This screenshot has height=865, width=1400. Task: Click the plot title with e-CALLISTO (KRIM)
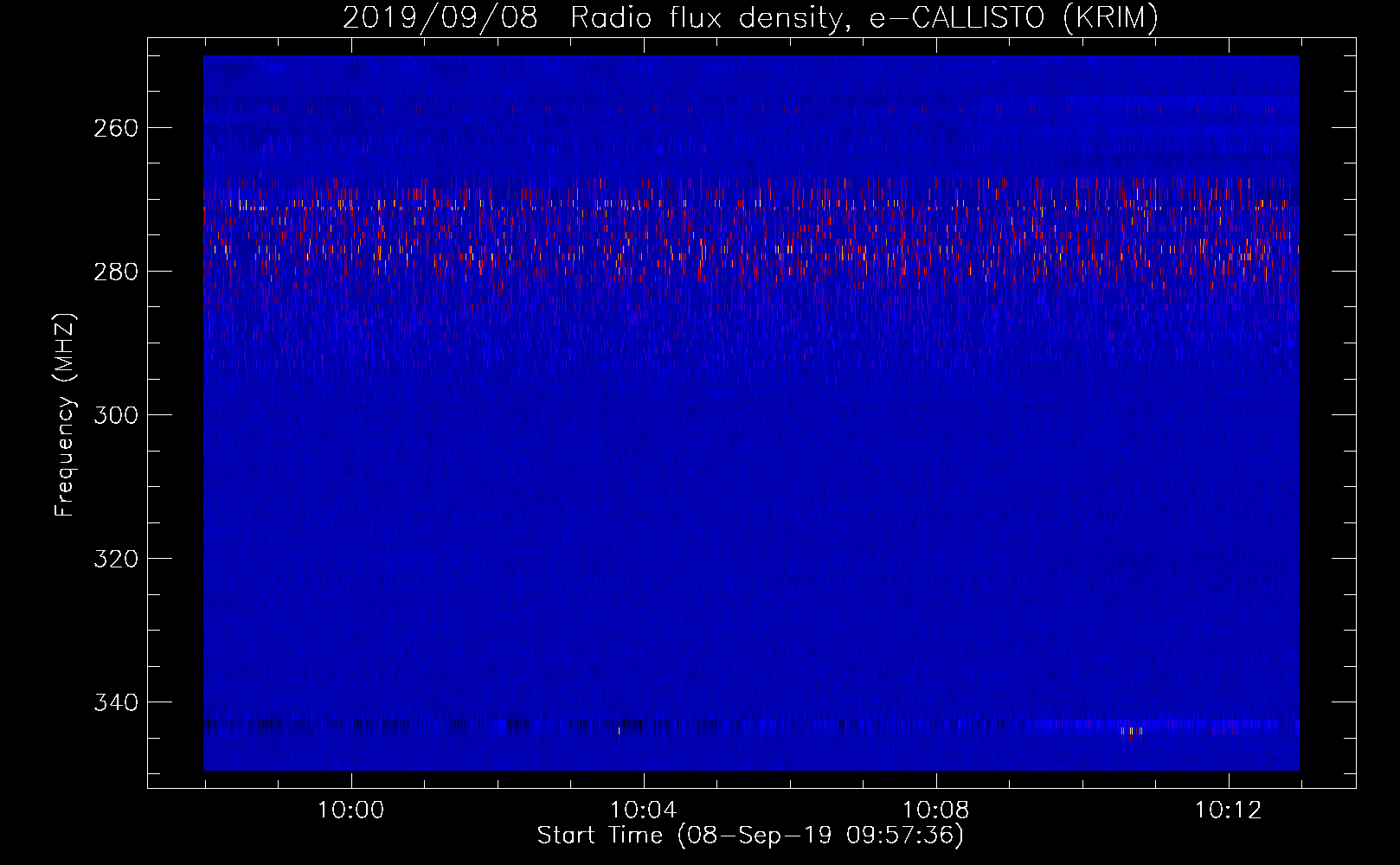(750, 17)
